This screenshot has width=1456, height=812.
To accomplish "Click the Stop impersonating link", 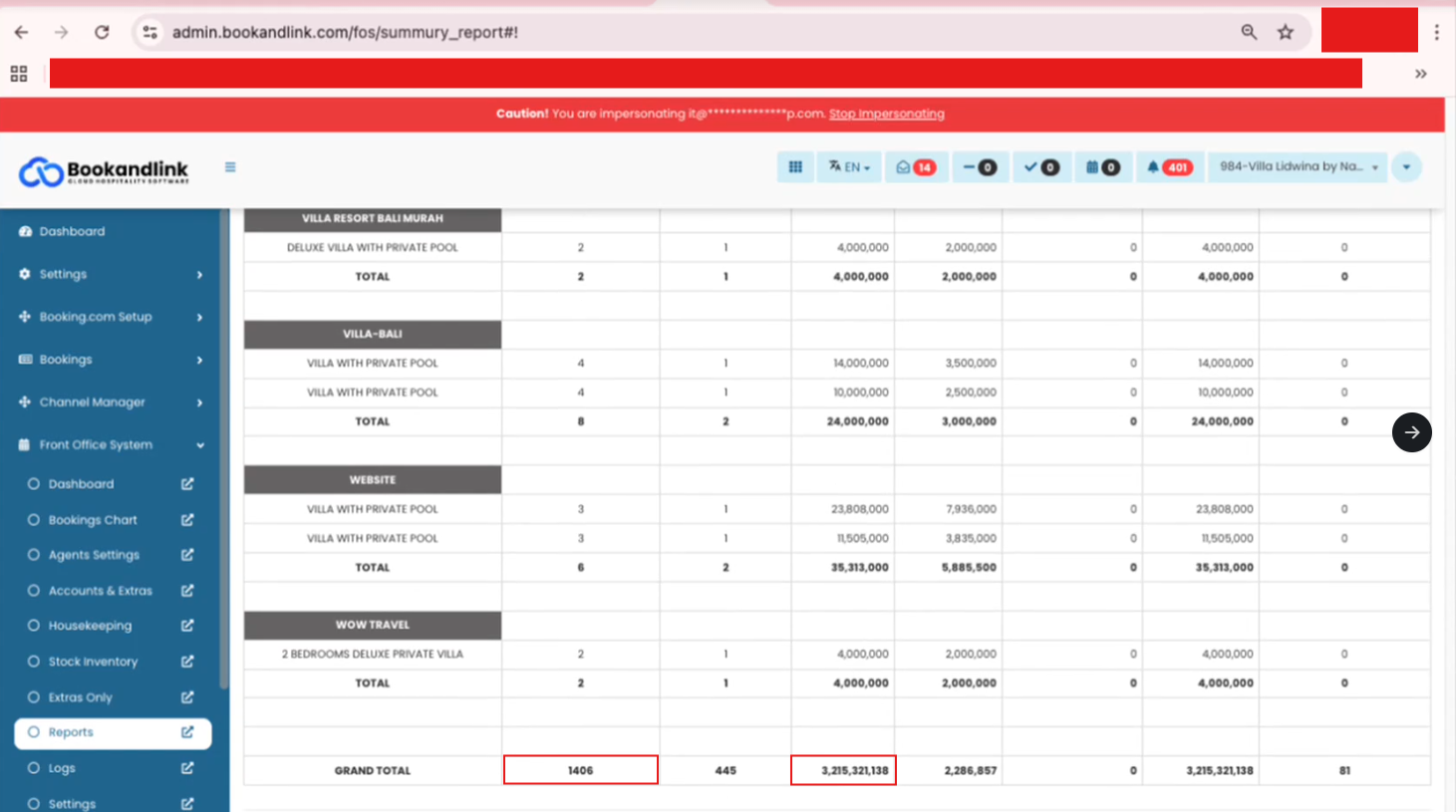I will tap(886, 114).
